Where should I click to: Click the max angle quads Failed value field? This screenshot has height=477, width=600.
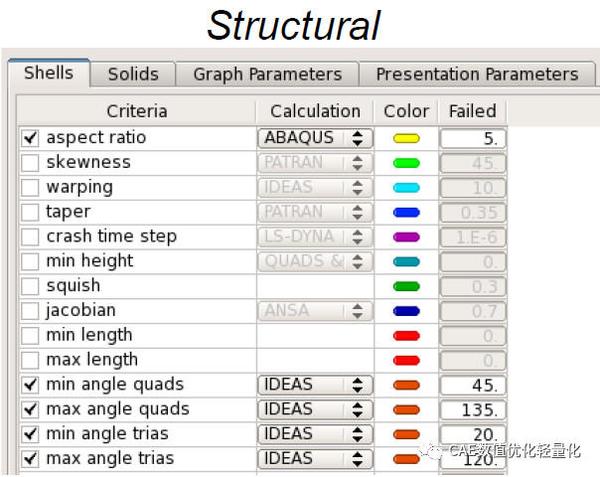(x=473, y=409)
